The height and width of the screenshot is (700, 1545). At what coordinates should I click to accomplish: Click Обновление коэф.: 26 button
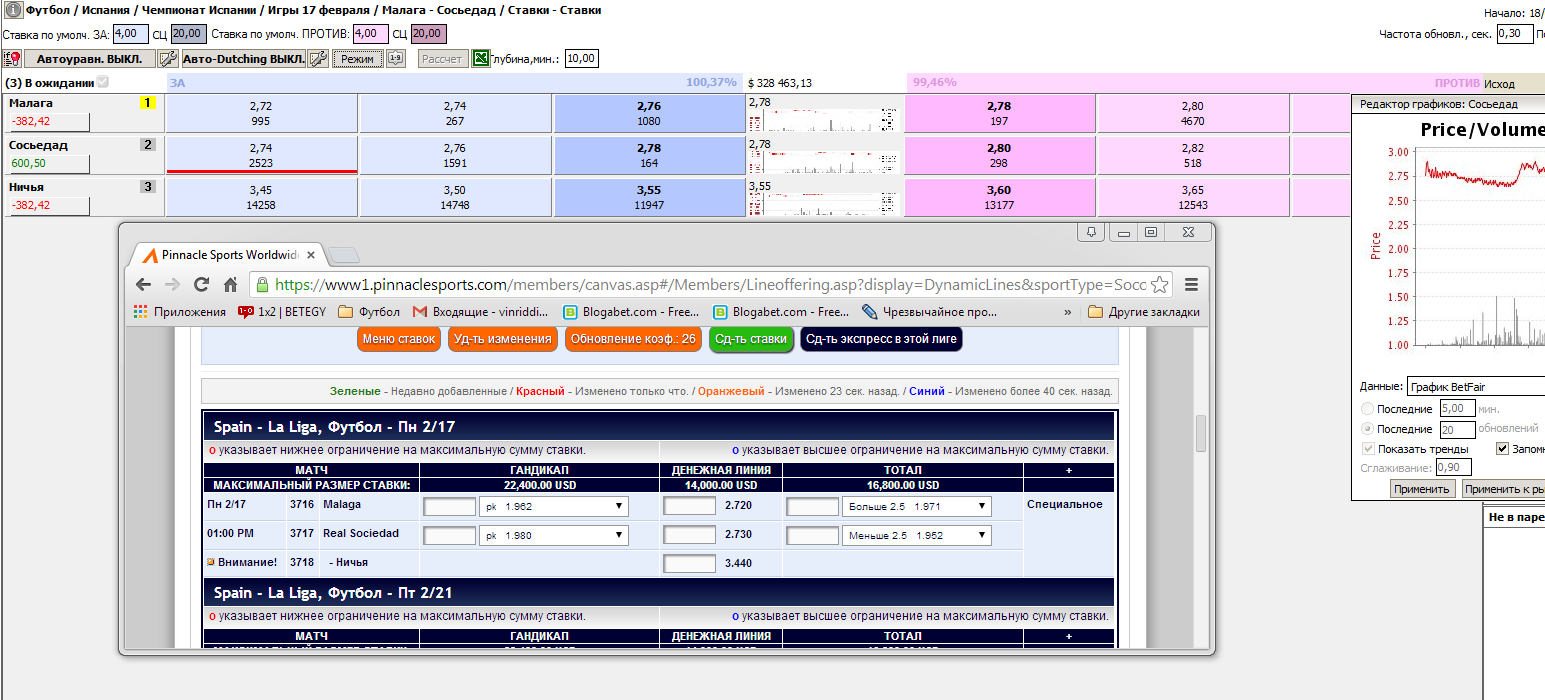click(633, 339)
